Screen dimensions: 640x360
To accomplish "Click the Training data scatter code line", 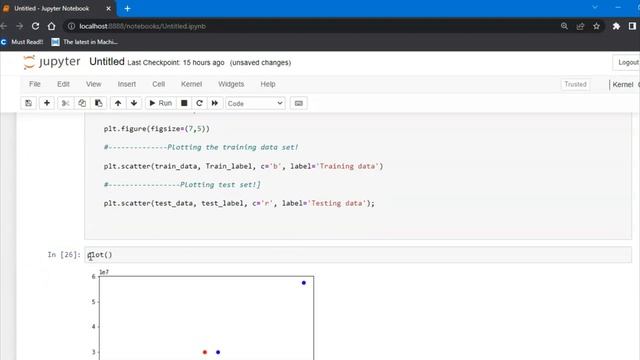I will tap(243, 166).
